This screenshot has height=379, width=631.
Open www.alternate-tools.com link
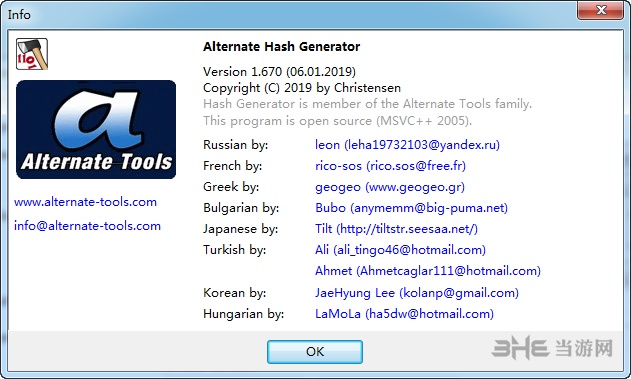(85, 202)
